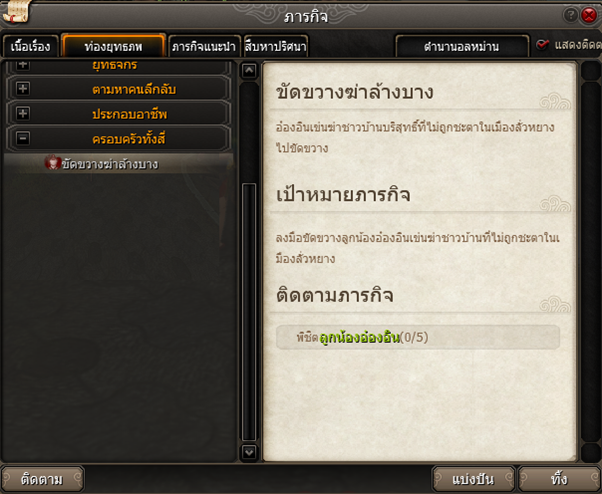The image size is (602, 494).
Task: Collapse the ครอบครัวทั้งสี่ category
Action: (23, 138)
